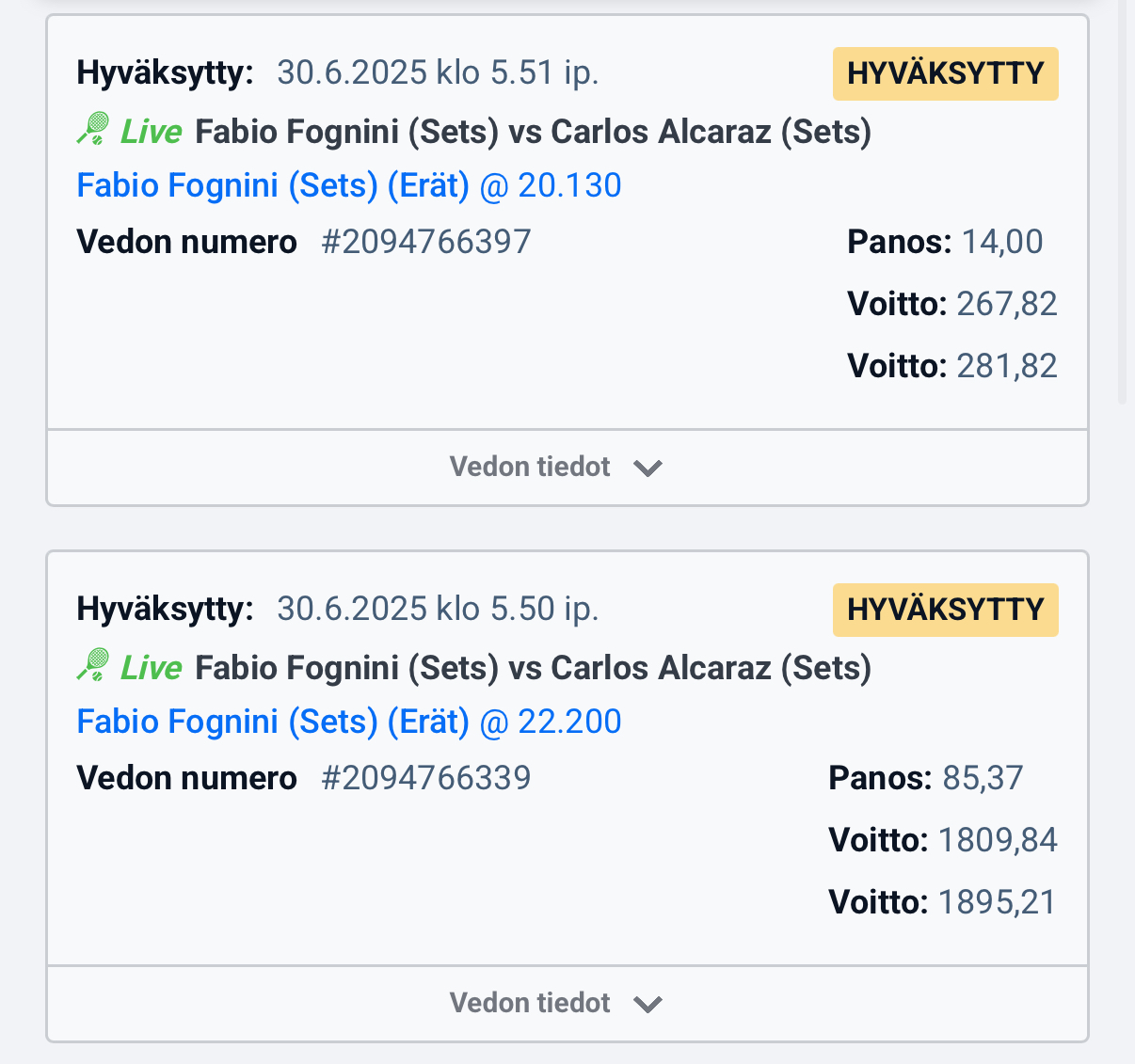
Task: Click the 30.6.2025 klo 5.51 ip. timestamp
Action: click(x=438, y=72)
